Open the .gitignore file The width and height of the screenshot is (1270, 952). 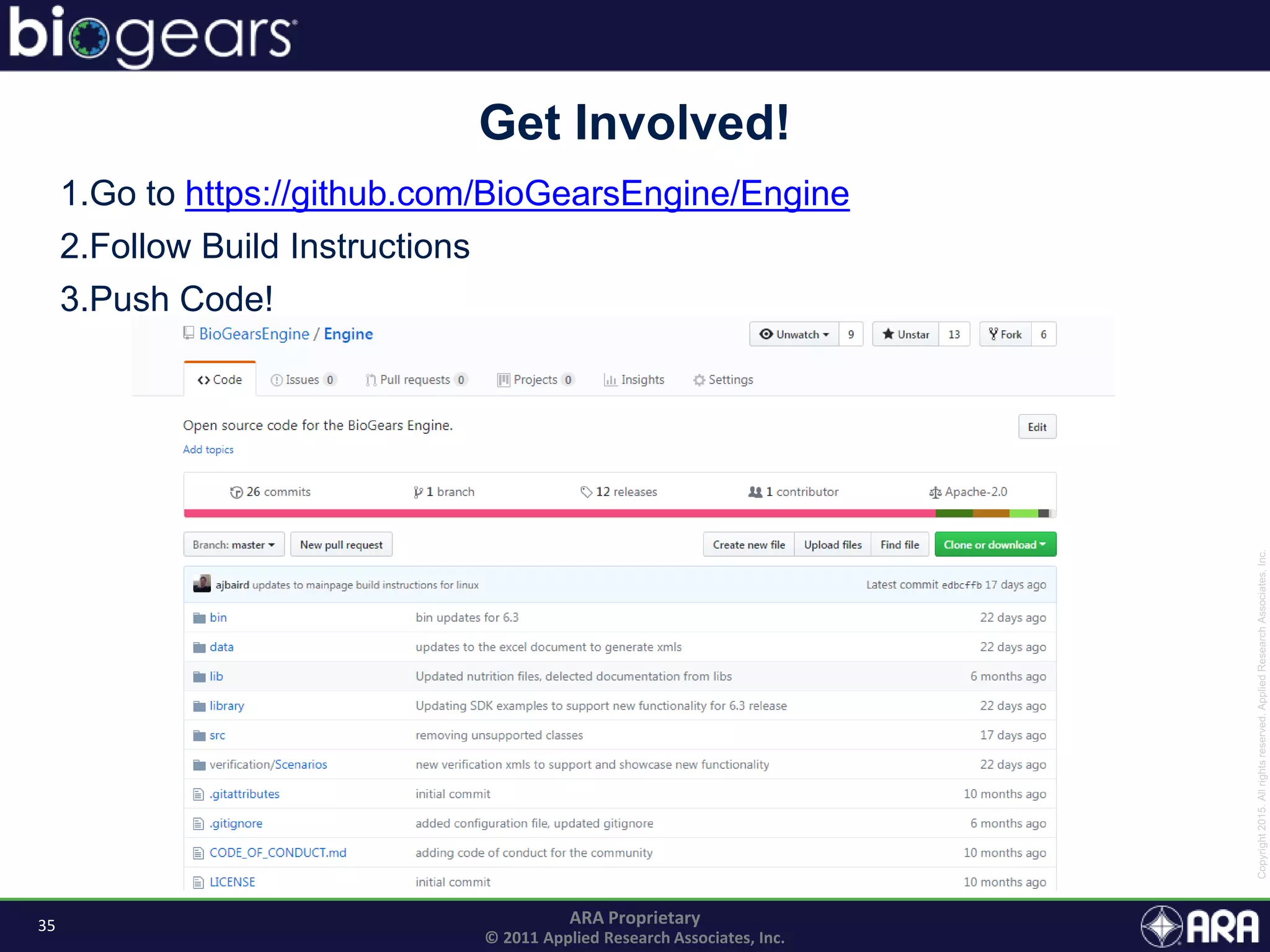click(236, 823)
